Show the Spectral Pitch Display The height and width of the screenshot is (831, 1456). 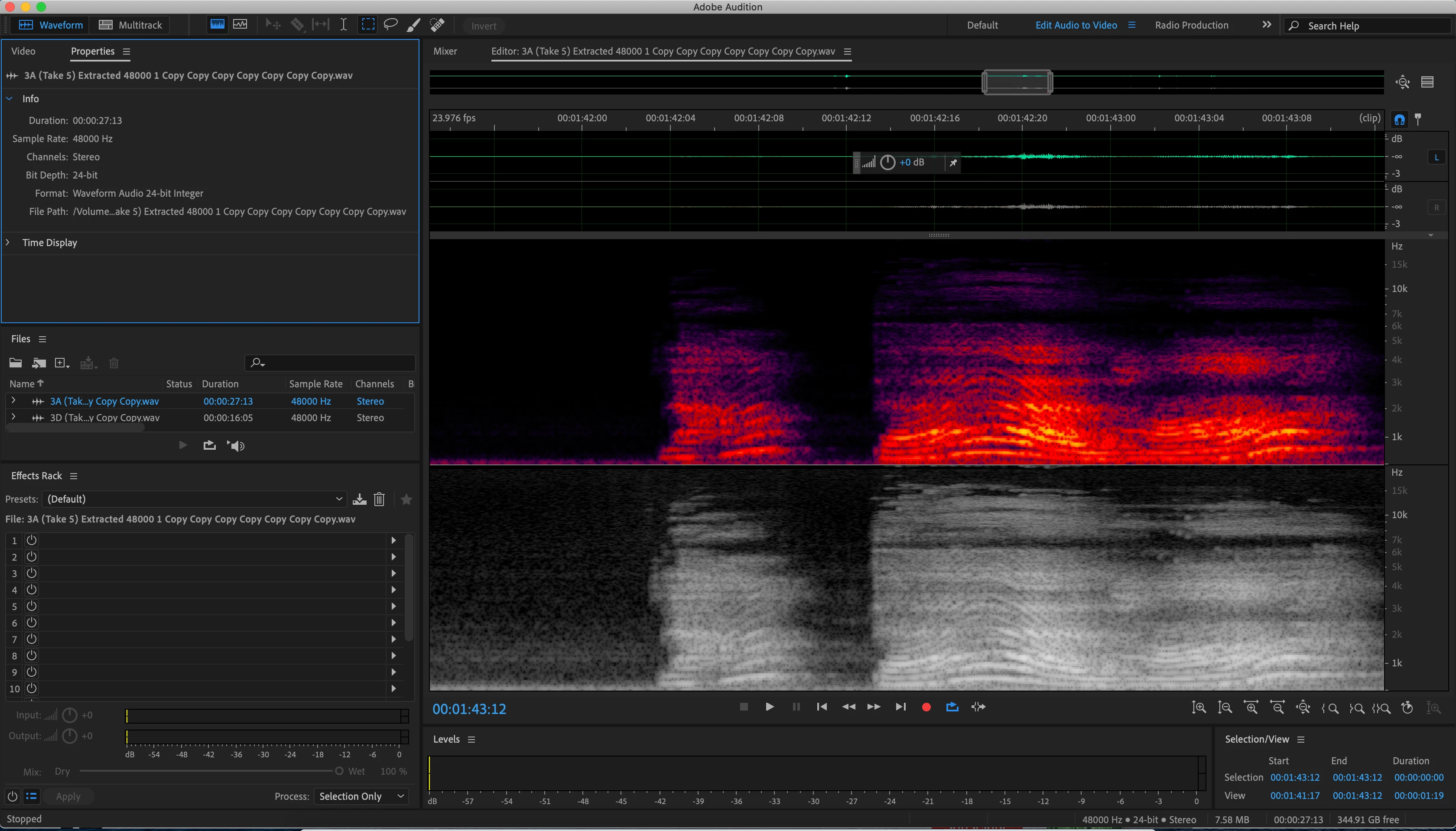[x=240, y=25]
